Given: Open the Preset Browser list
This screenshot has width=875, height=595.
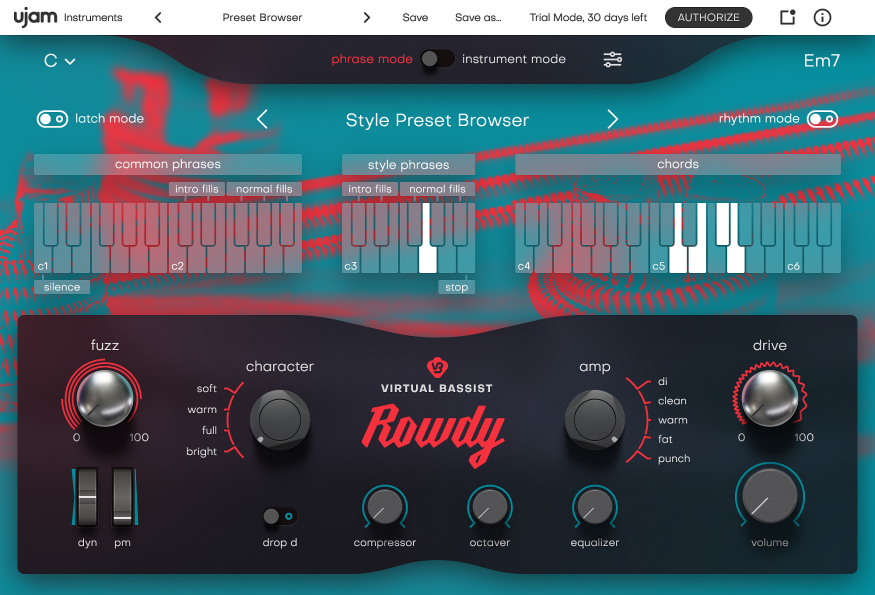Looking at the screenshot, I should (x=262, y=18).
